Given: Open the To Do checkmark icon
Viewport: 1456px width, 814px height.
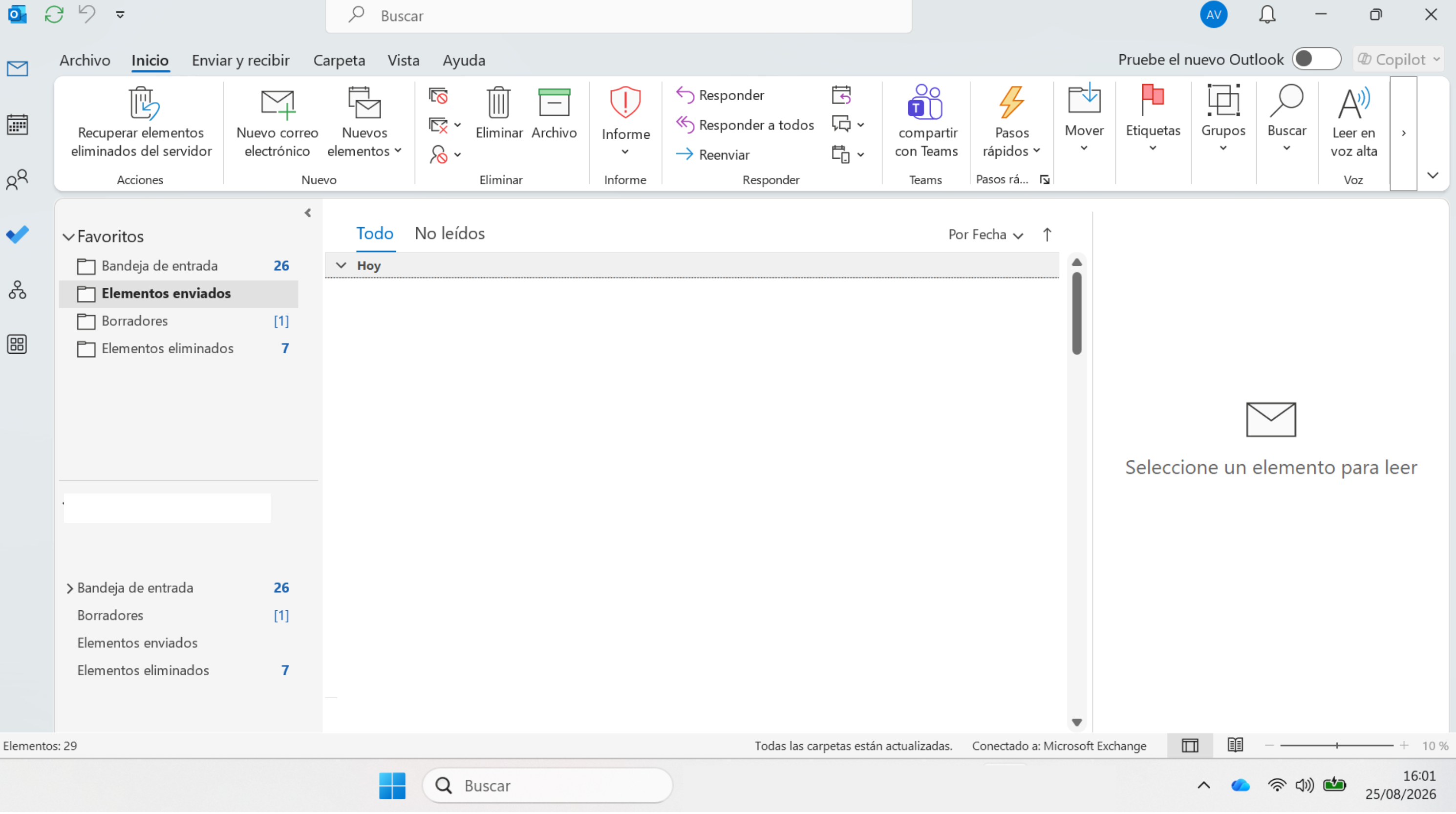Looking at the screenshot, I should 17,235.
